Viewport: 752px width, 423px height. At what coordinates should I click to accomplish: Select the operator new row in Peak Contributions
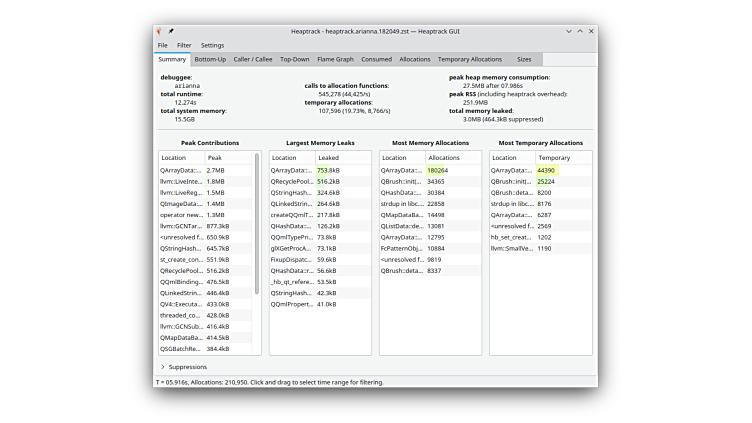[x=205, y=215]
